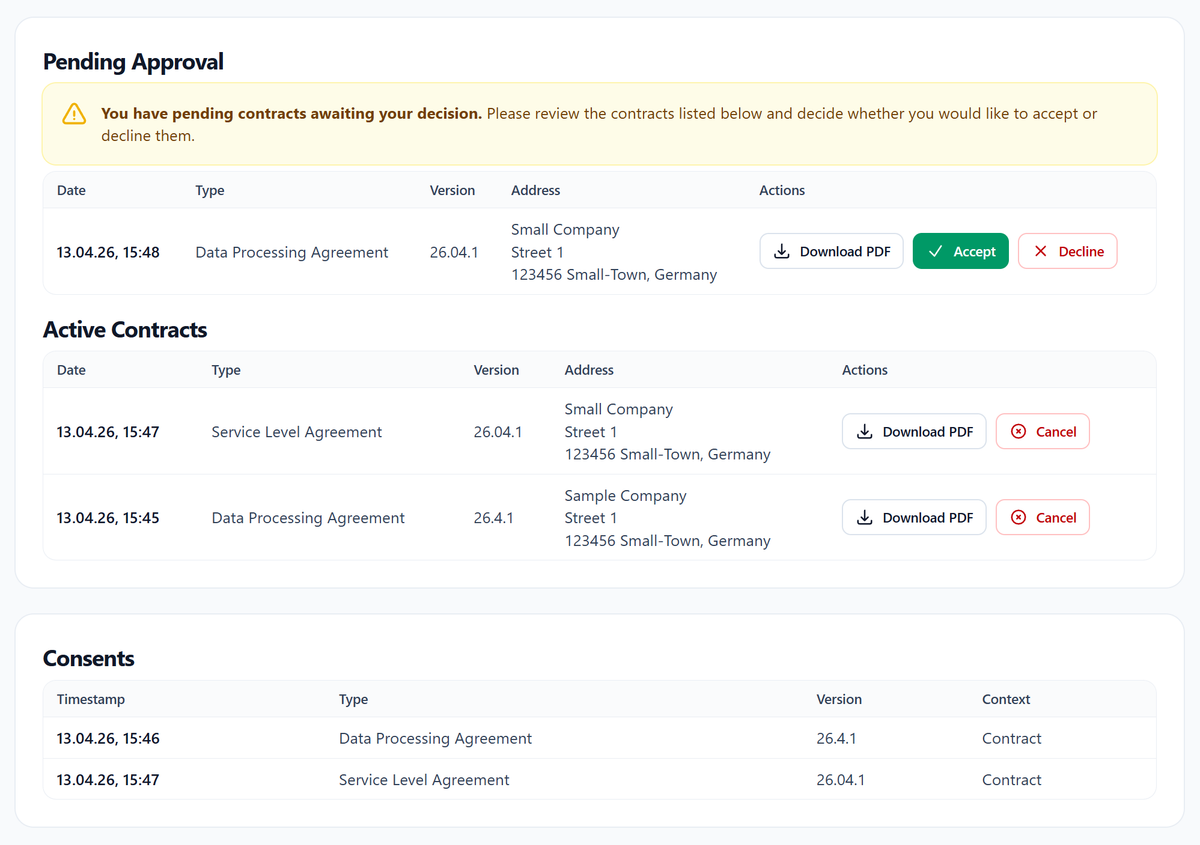Open the pending Data Processing Agreement link
The width and height of the screenshot is (1200, 845).
(291, 252)
